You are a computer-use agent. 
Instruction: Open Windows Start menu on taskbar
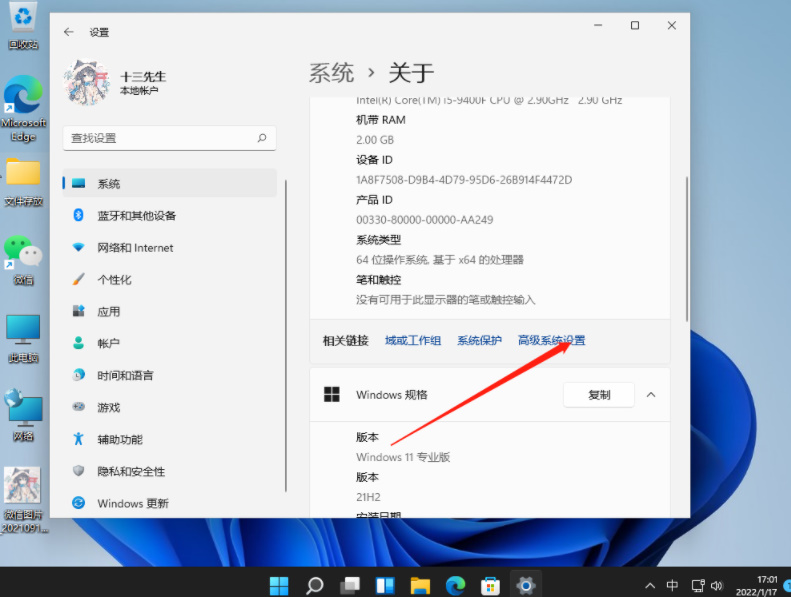coord(279,585)
